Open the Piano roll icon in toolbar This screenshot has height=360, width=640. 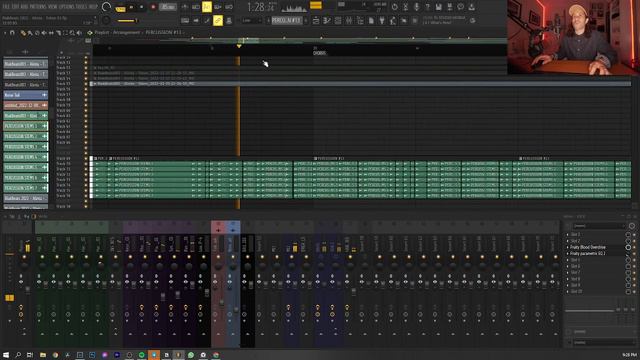pyautogui.click(x=327, y=20)
